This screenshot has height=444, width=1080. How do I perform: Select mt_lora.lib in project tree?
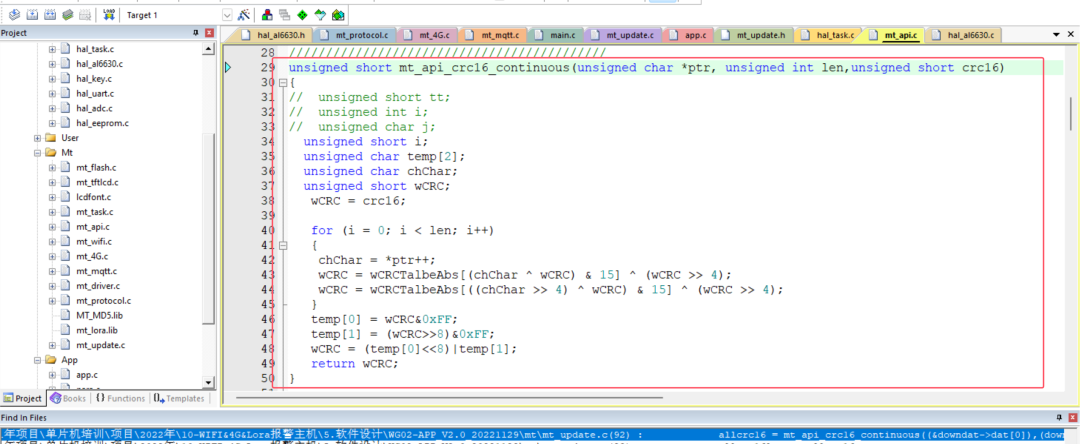(x=96, y=330)
